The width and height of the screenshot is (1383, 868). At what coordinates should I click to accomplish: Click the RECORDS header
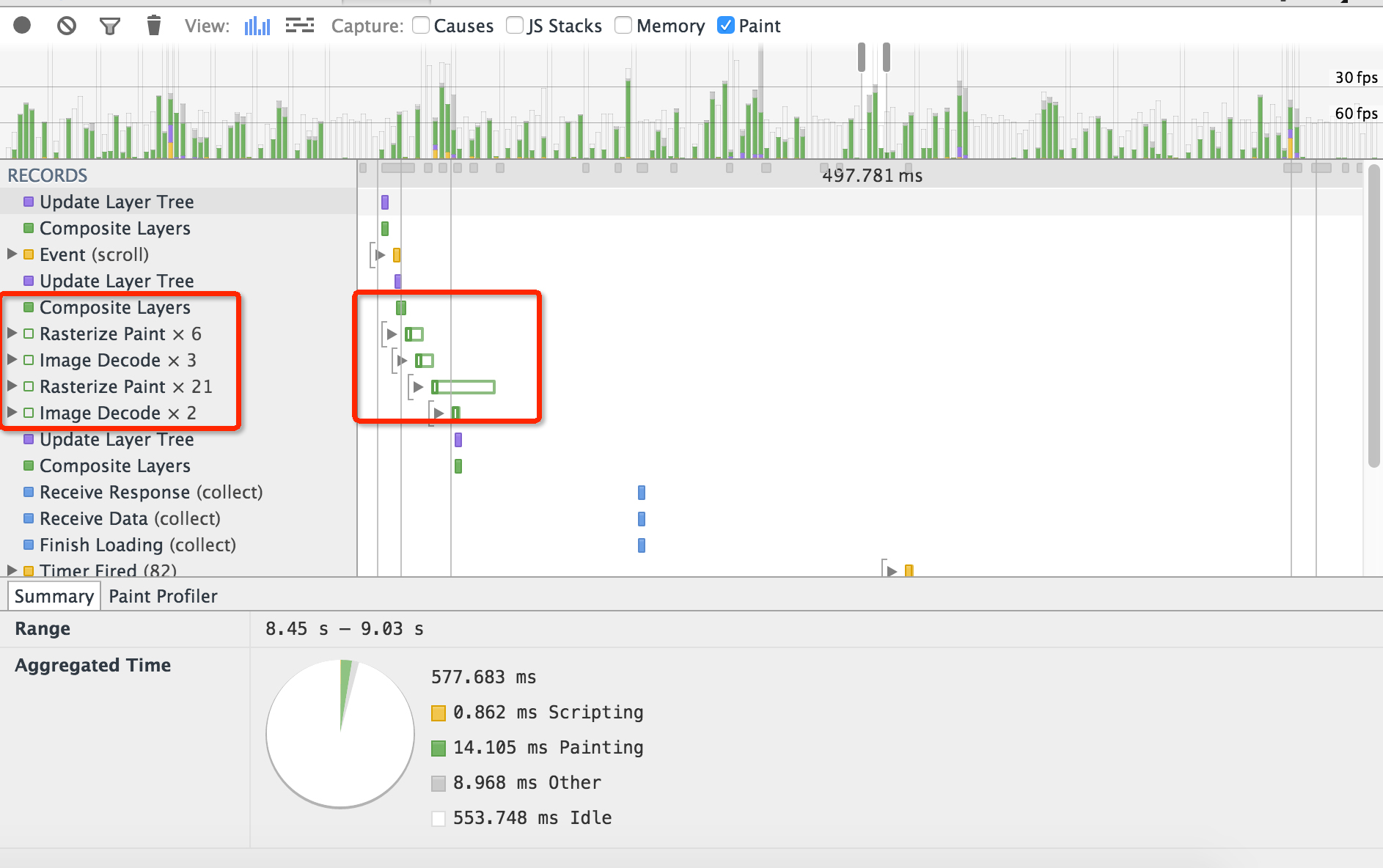click(48, 175)
